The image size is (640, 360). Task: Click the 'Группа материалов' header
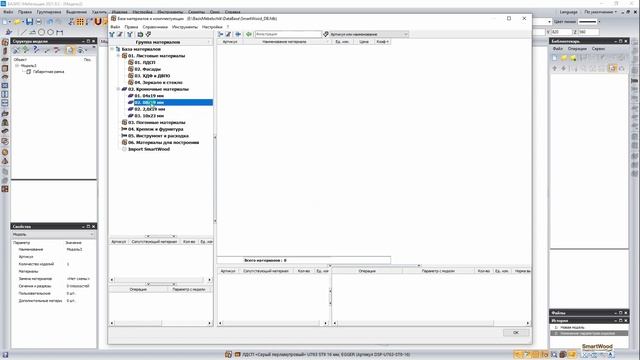[160, 42]
